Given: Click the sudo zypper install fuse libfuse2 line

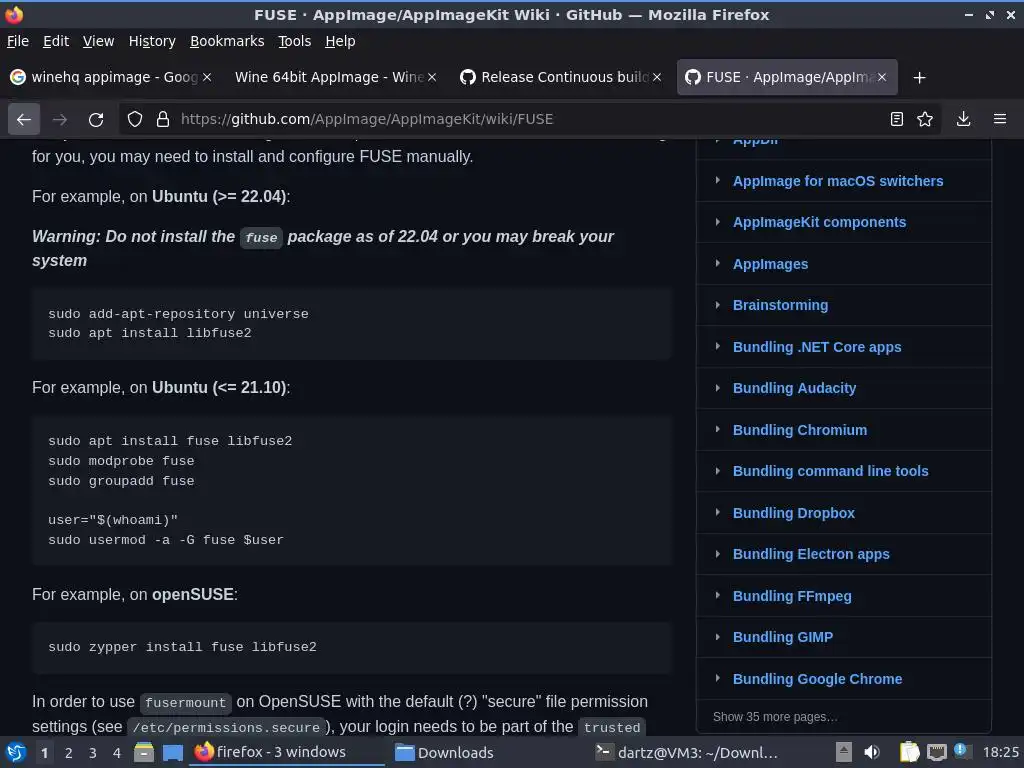Looking at the screenshot, I should pos(182,647).
